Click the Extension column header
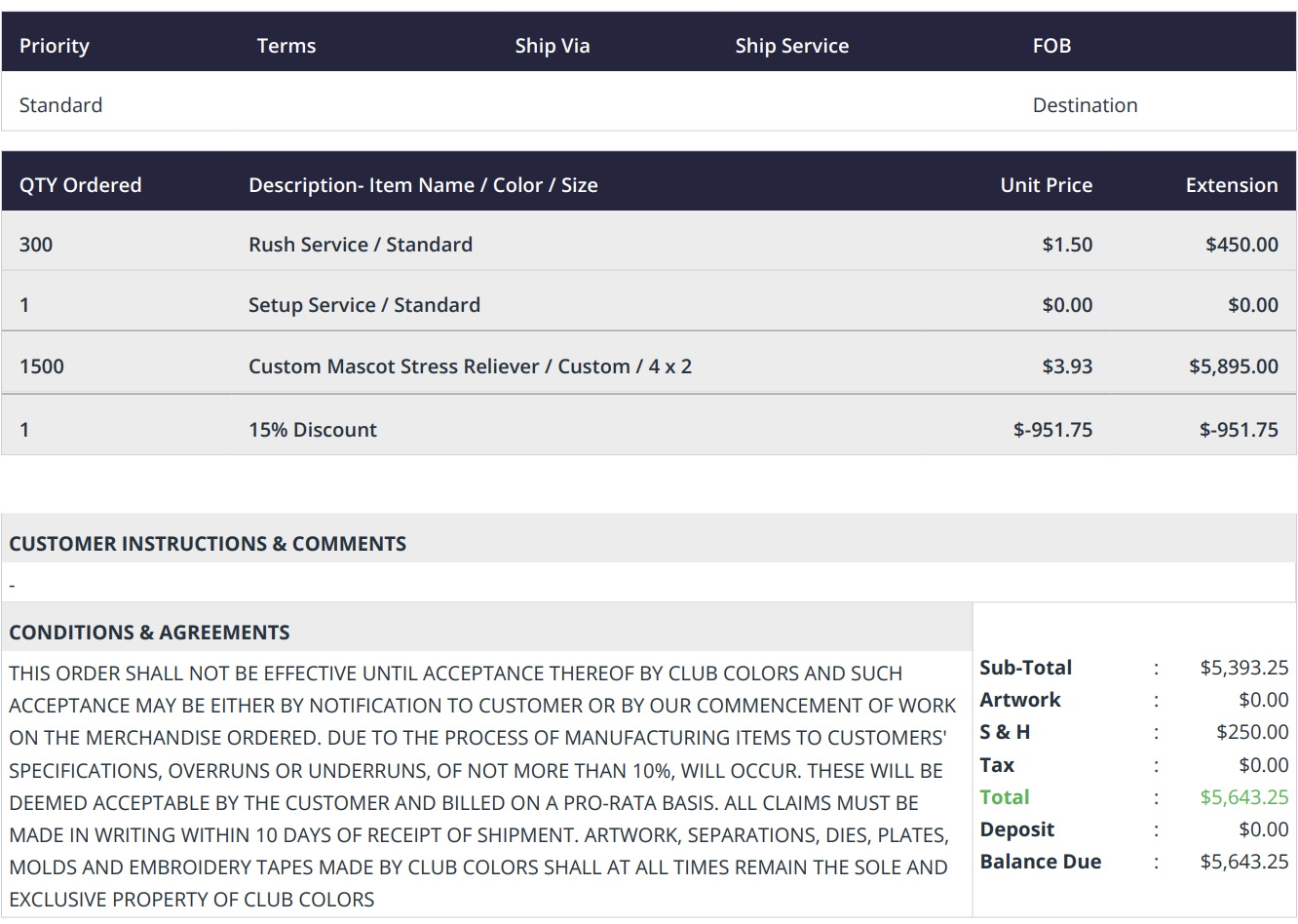The image size is (1298, 924). coord(1232,185)
